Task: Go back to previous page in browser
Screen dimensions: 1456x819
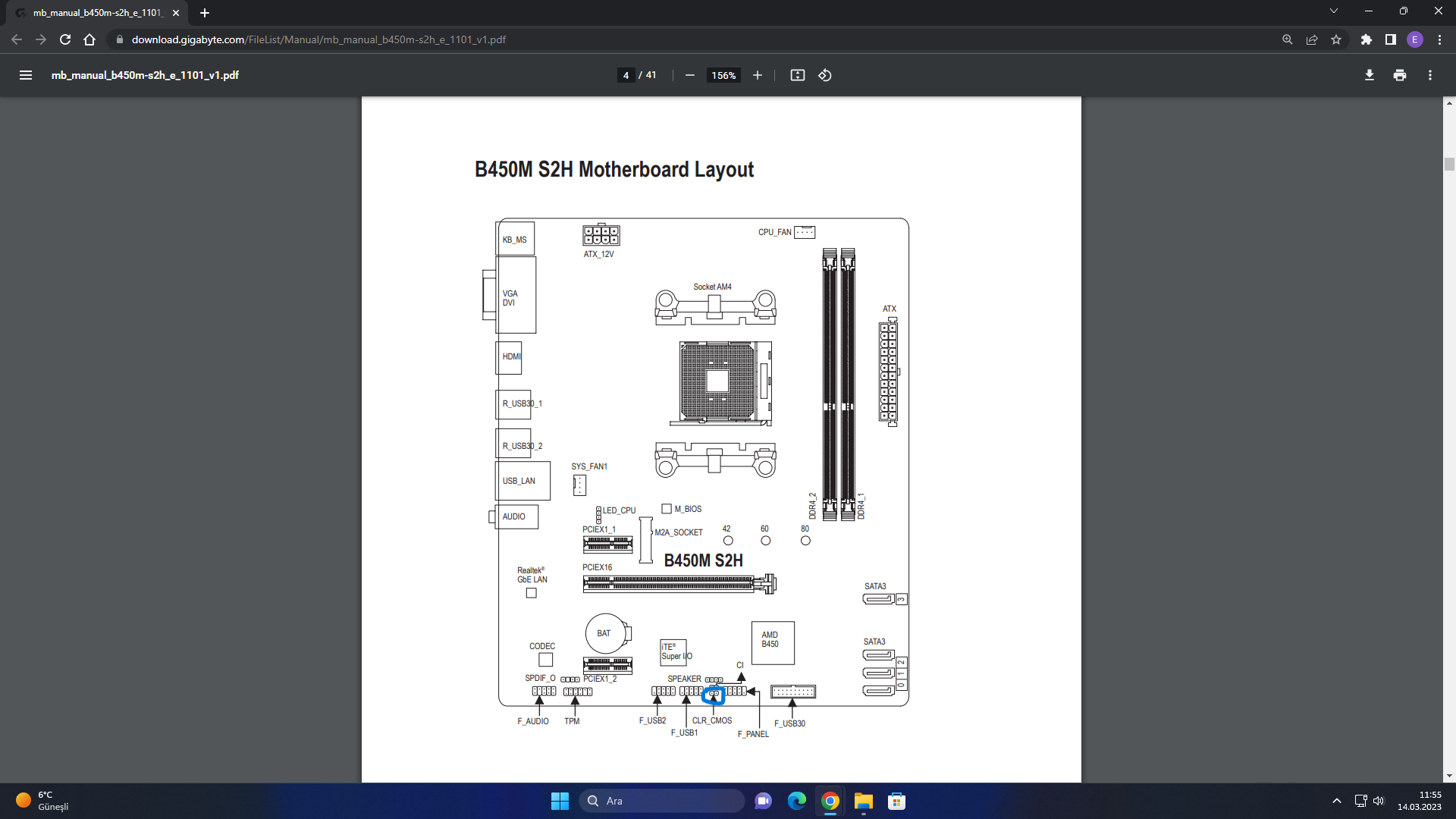Action: [17, 39]
